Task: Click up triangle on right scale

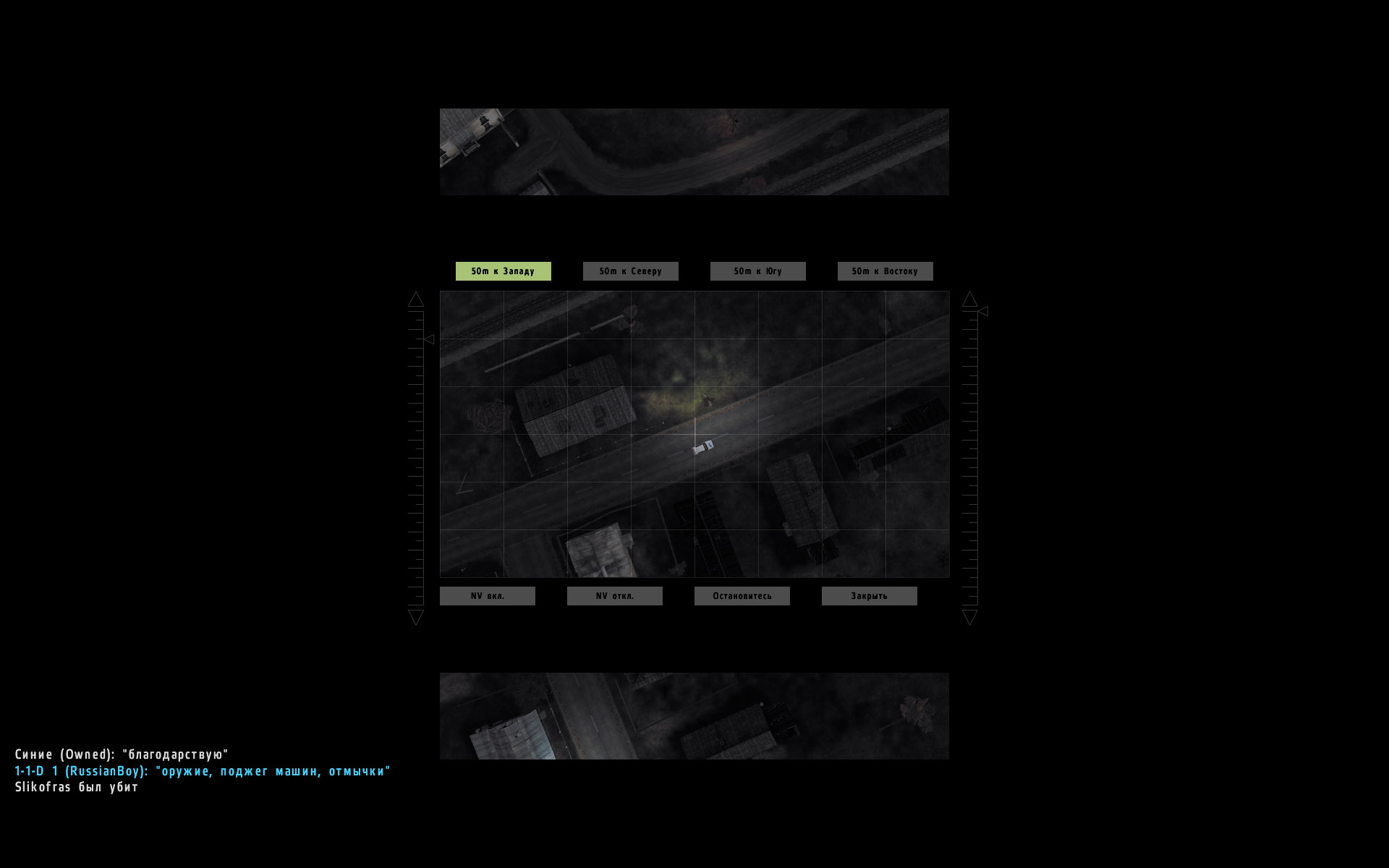Action: click(x=970, y=299)
